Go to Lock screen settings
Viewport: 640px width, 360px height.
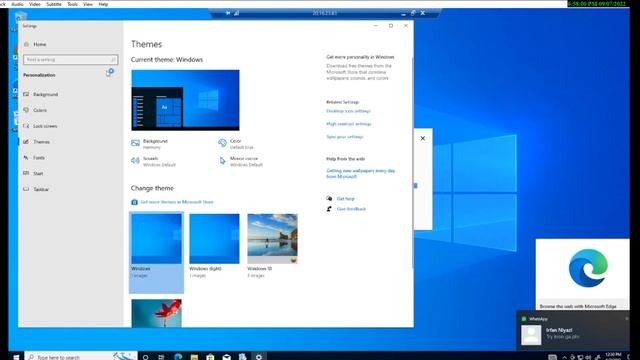click(x=44, y=126)
